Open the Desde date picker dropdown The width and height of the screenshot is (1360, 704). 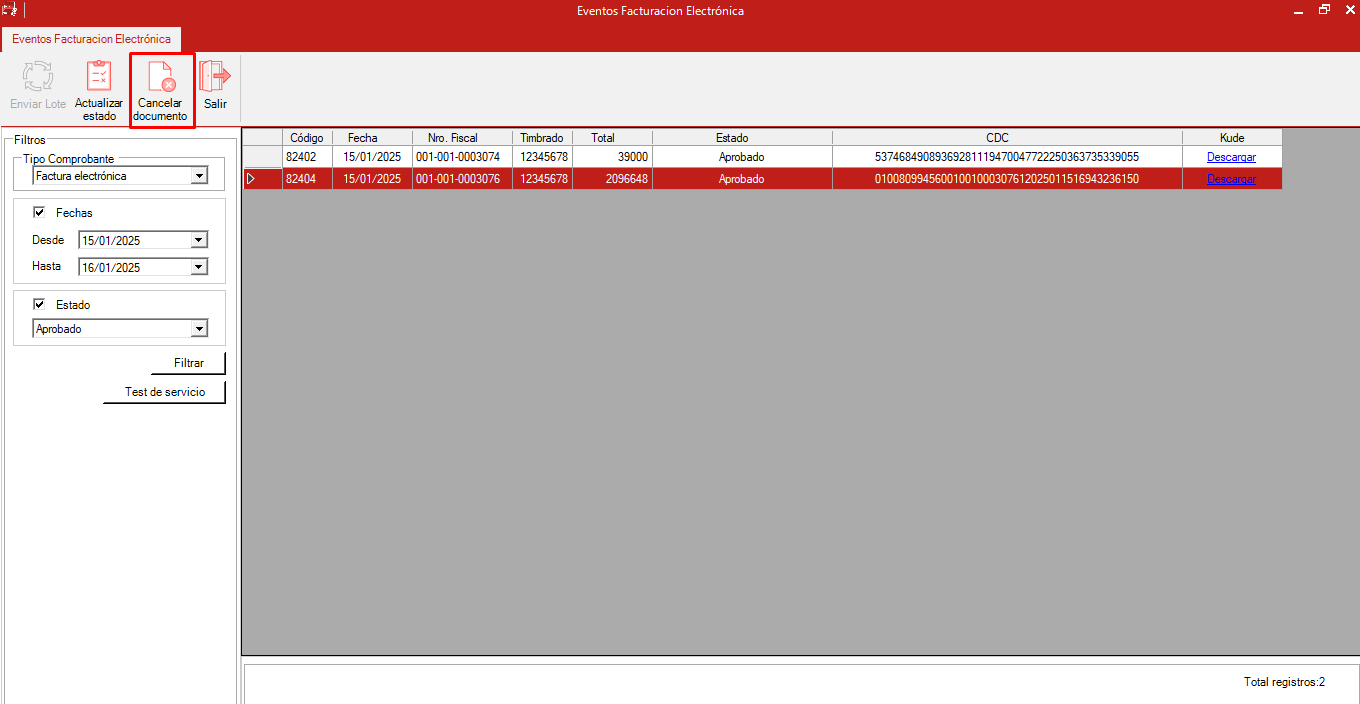pos(198,240)
